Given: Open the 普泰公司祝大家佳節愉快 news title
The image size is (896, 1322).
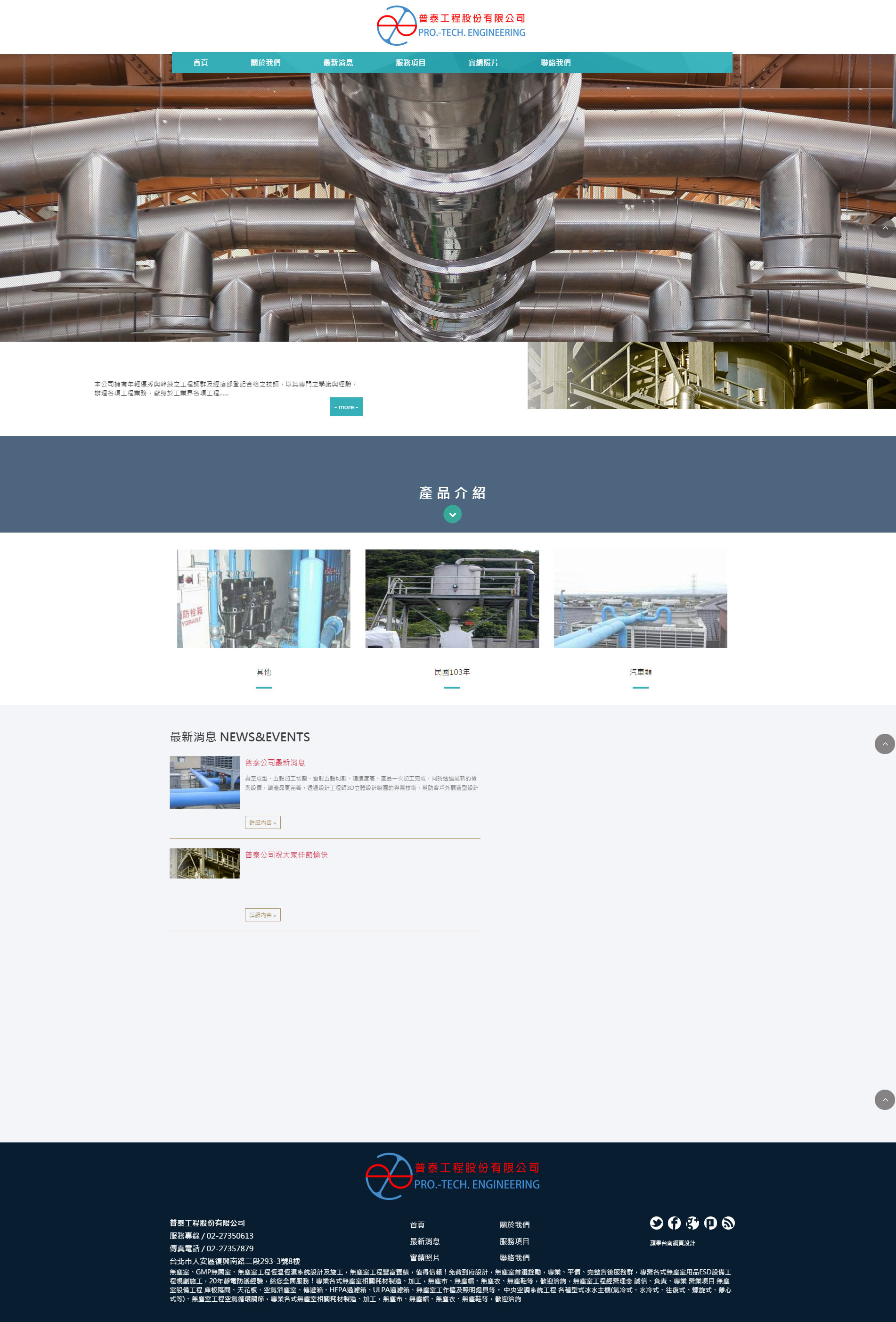Looking at the screenshot, I should 286,855.
